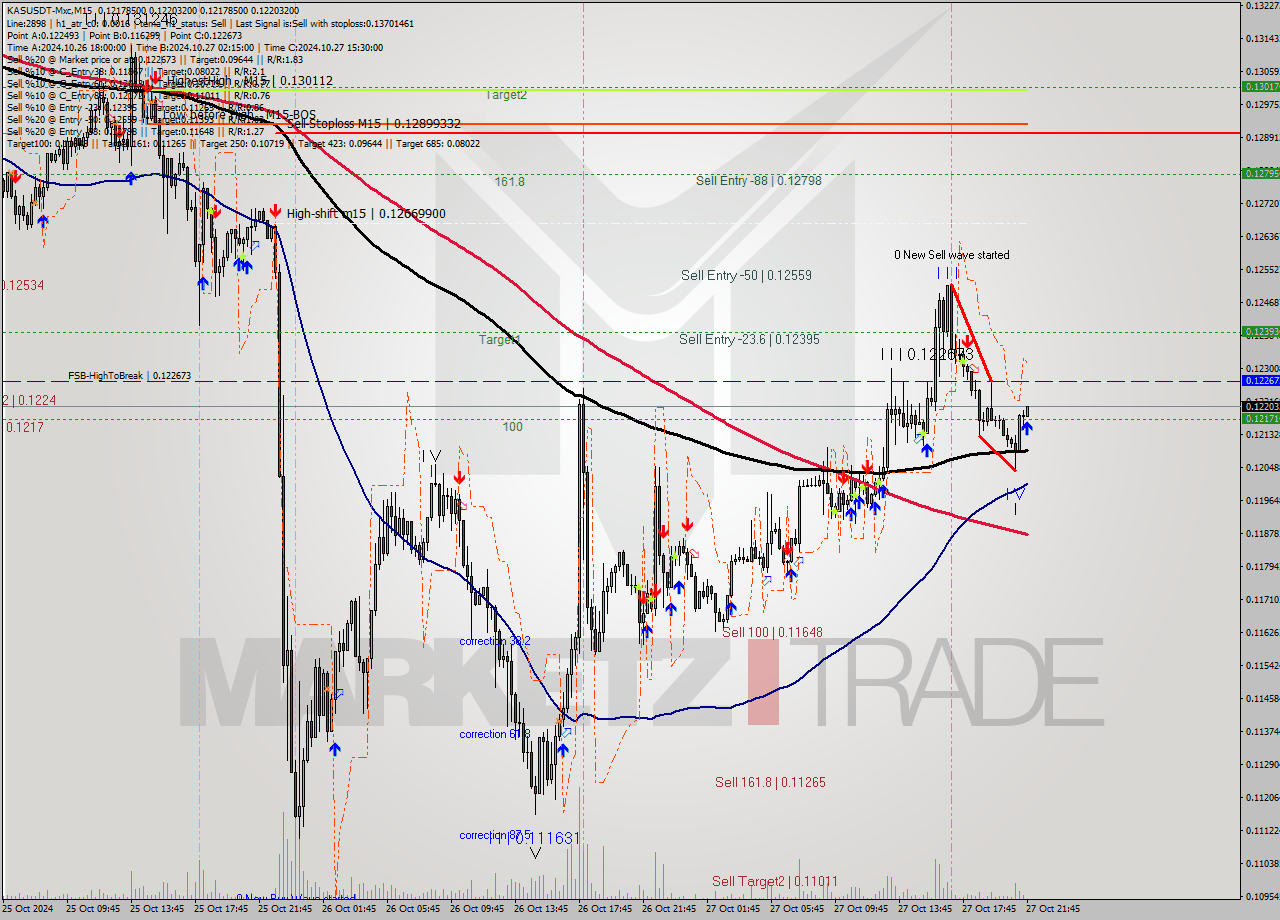Click the 0.10954 price axis value
1280x920 pixels.
1263,896
